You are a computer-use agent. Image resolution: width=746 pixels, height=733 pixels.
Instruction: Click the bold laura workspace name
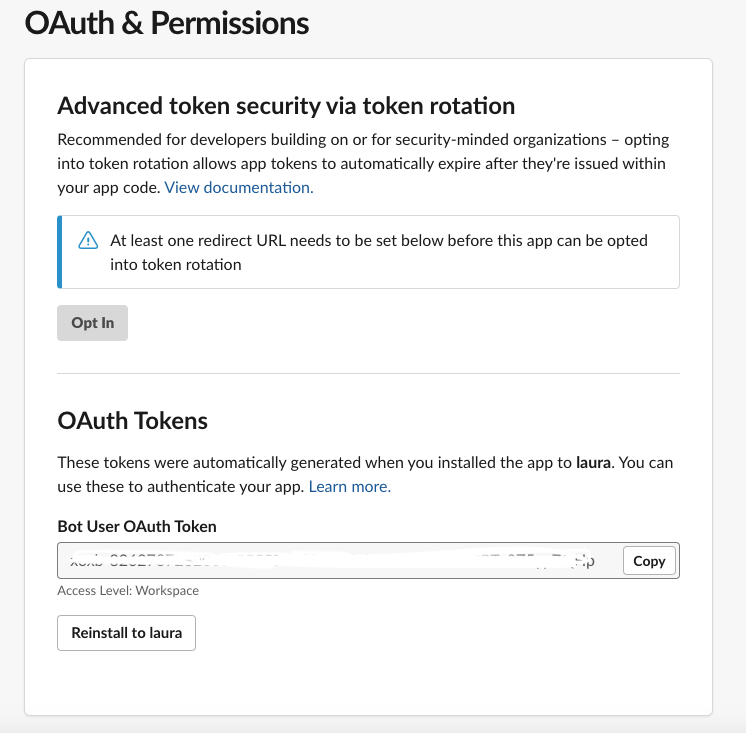click(x=594, y=463)
